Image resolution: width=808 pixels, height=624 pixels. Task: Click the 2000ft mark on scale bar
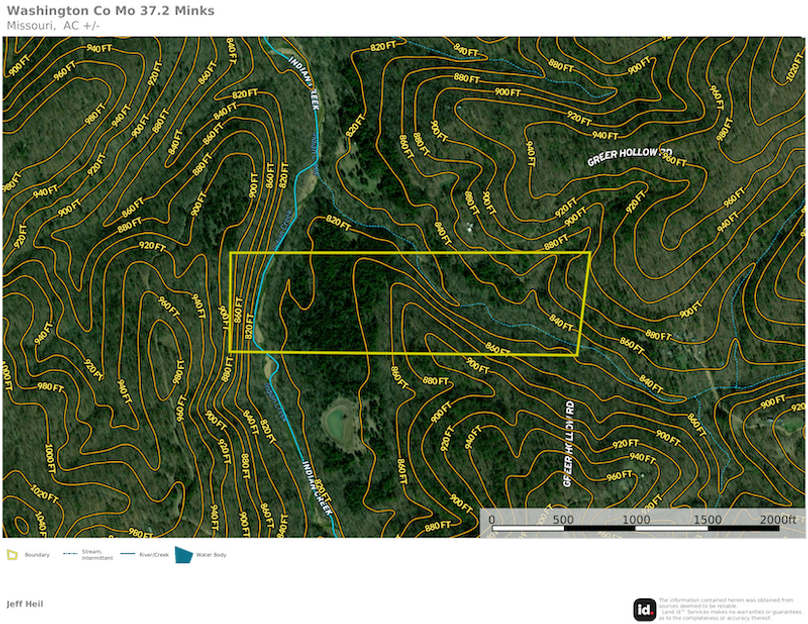777,520
